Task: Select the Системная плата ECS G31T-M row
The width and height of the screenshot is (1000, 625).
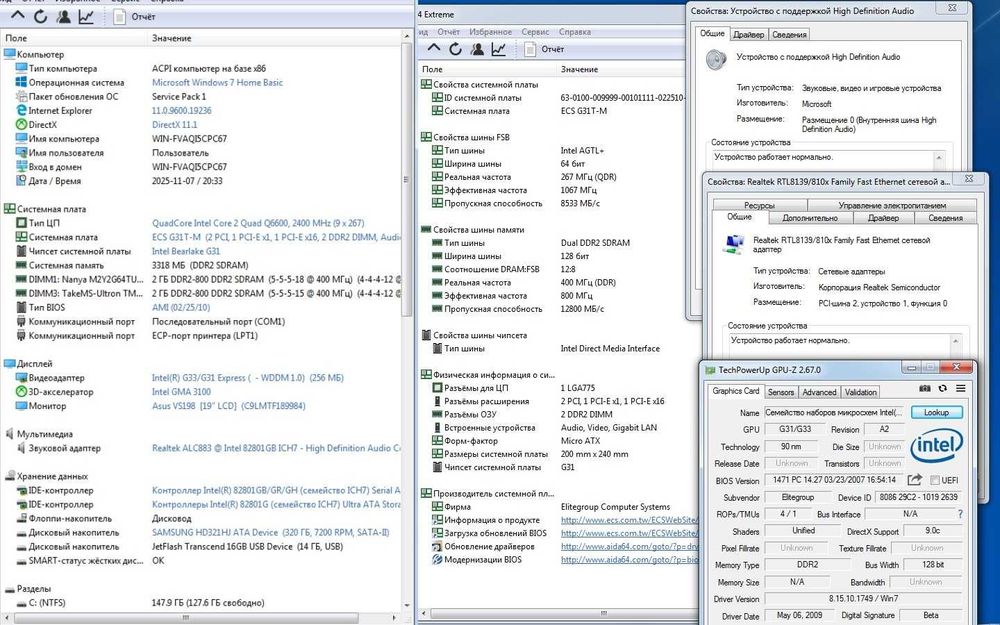Action: [x=203, y=237]
